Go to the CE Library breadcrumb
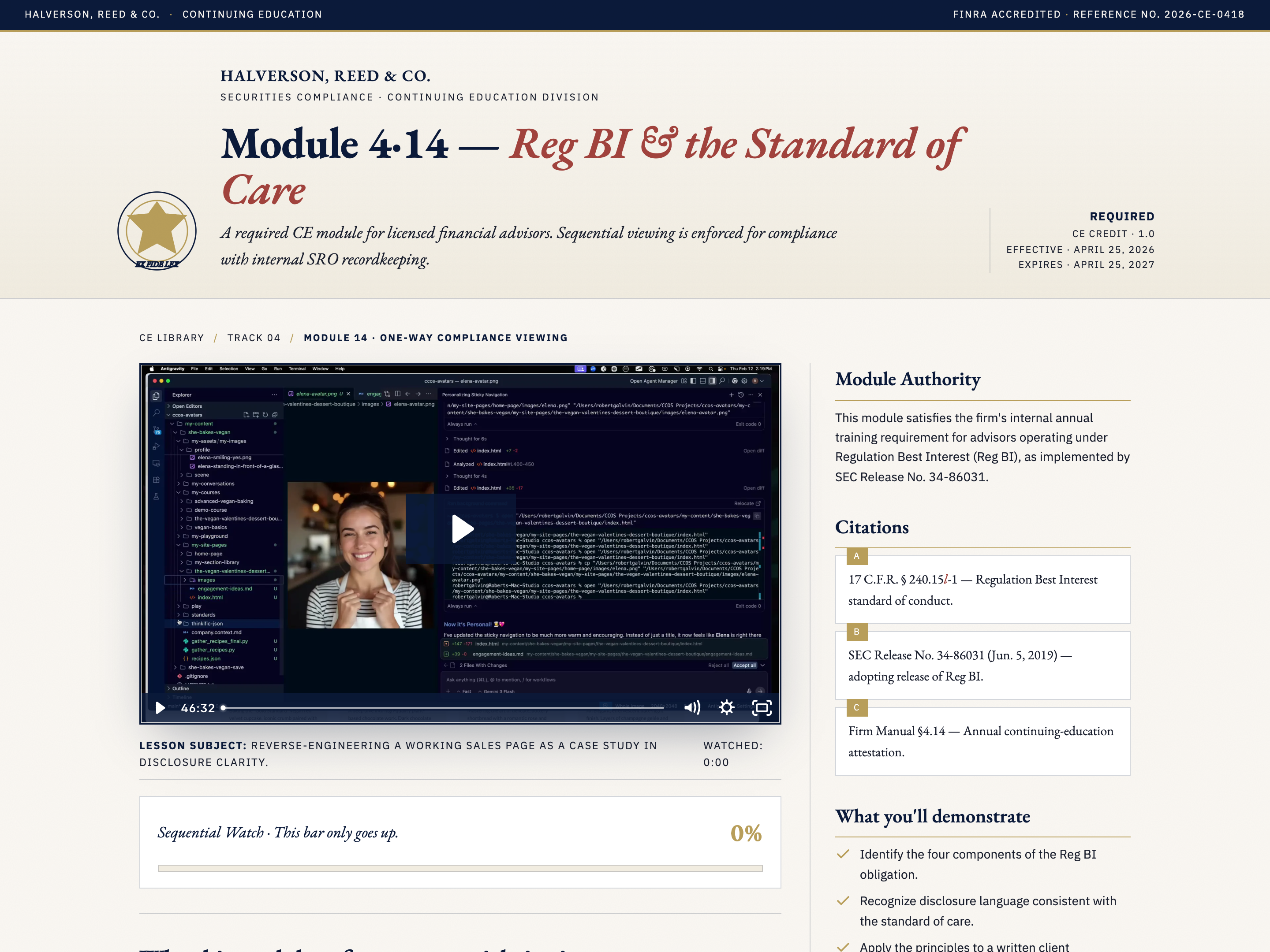1270x952 pixels. [x=172, y=338]
